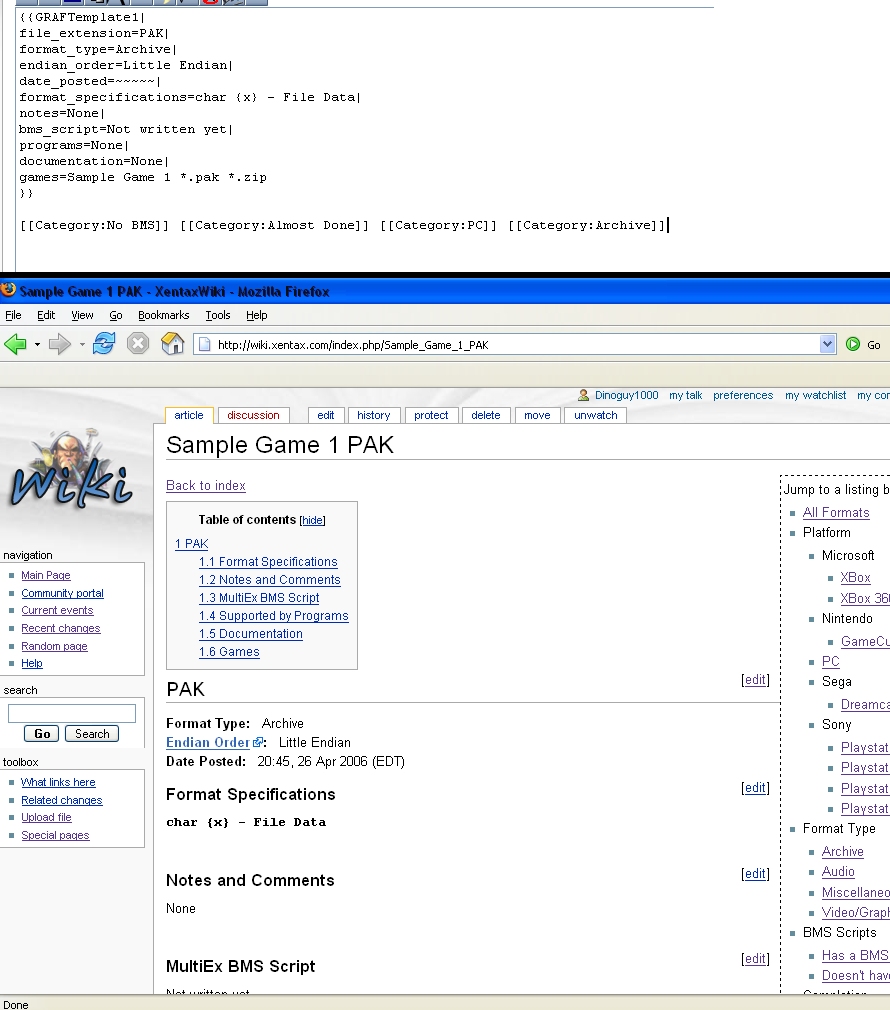Reload the page with the Refresh icon
The height and width of the screenshot is (1010, 890).
[x=104, y=344]
